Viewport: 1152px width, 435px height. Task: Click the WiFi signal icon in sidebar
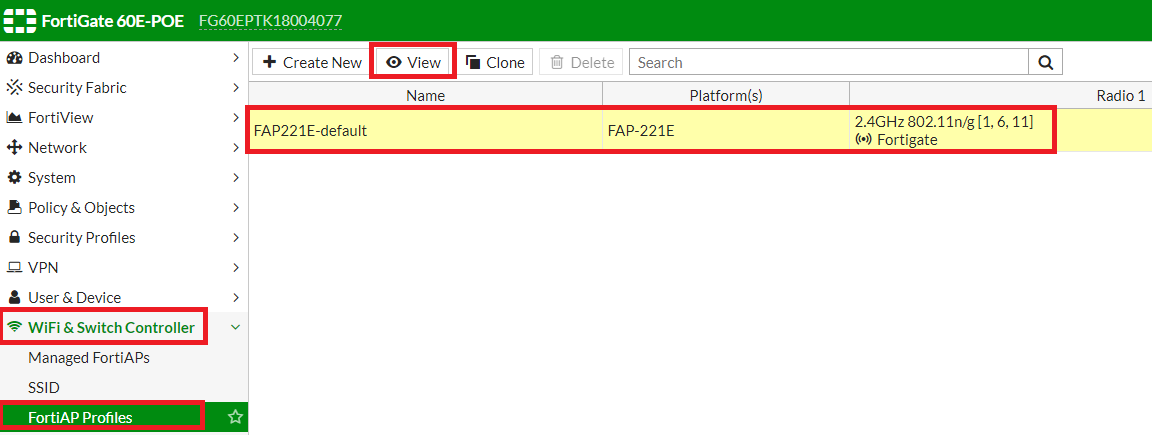pyautogui.click(x=15, y=328)
